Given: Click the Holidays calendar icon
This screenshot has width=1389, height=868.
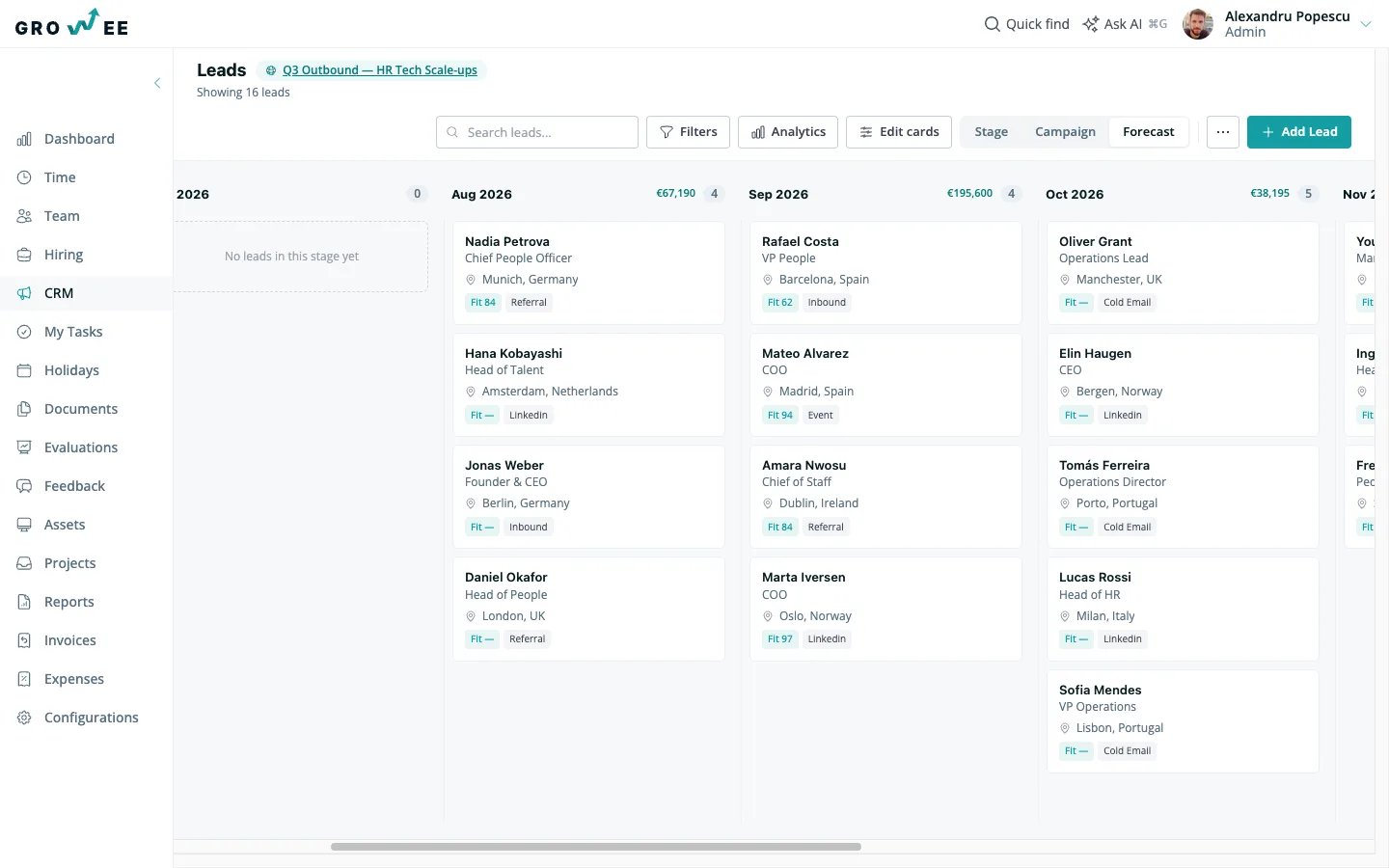Looking at the screenshot, I should (24, 370).
